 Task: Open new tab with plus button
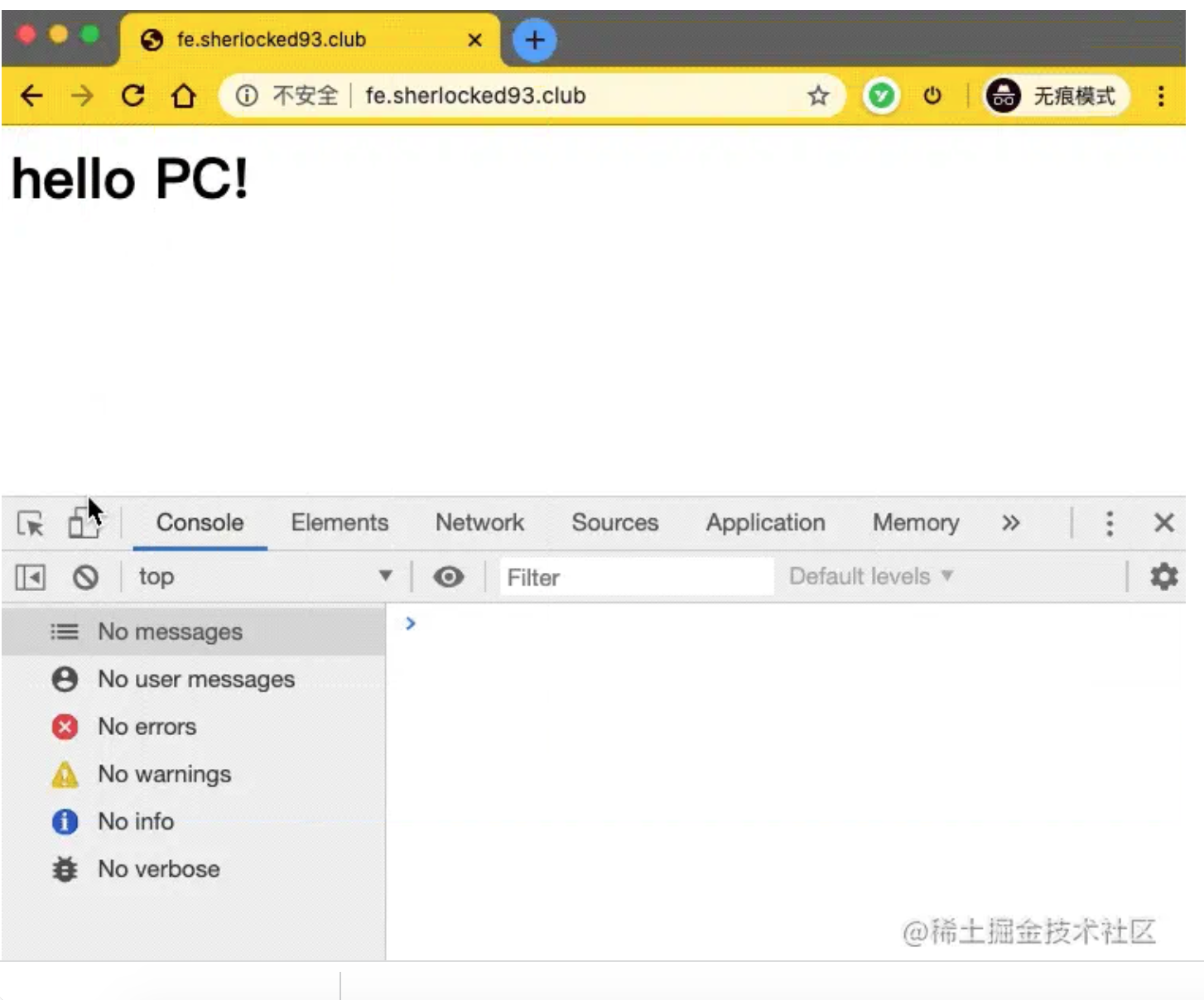click(x=535, y=40)
